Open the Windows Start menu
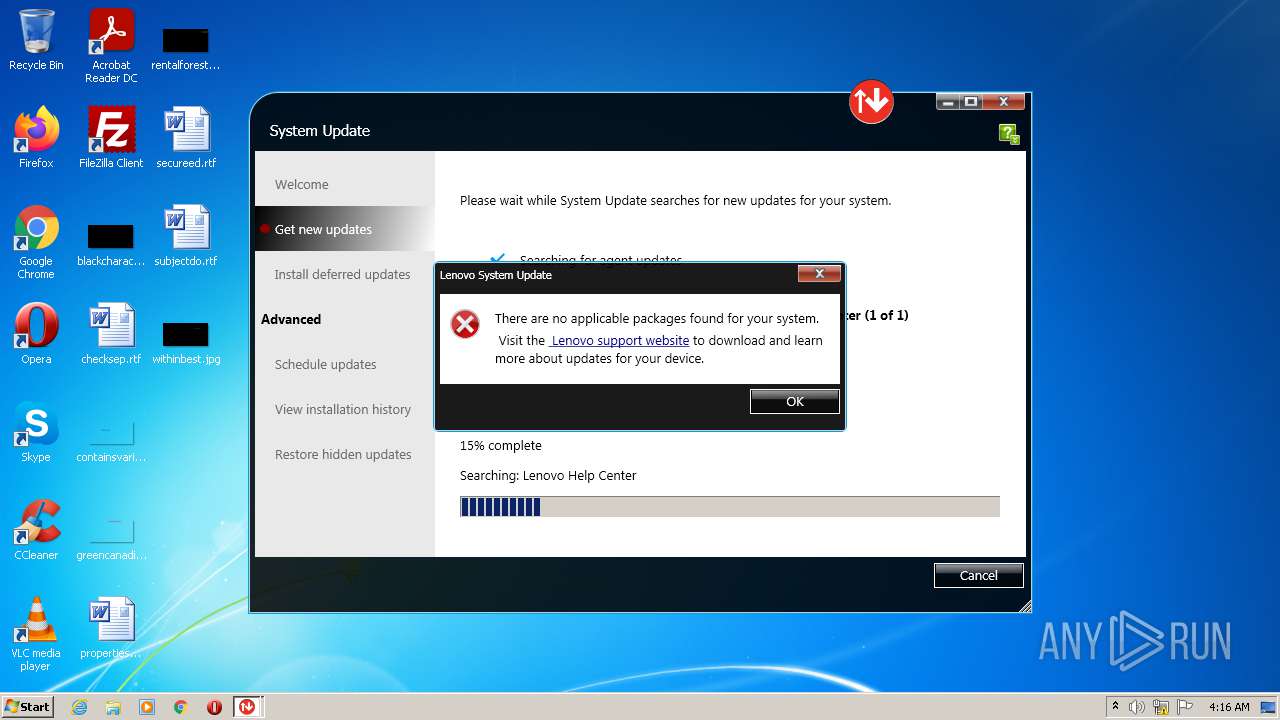Image resolution: width=1280 pixels, height=720 pixels. 27,706
